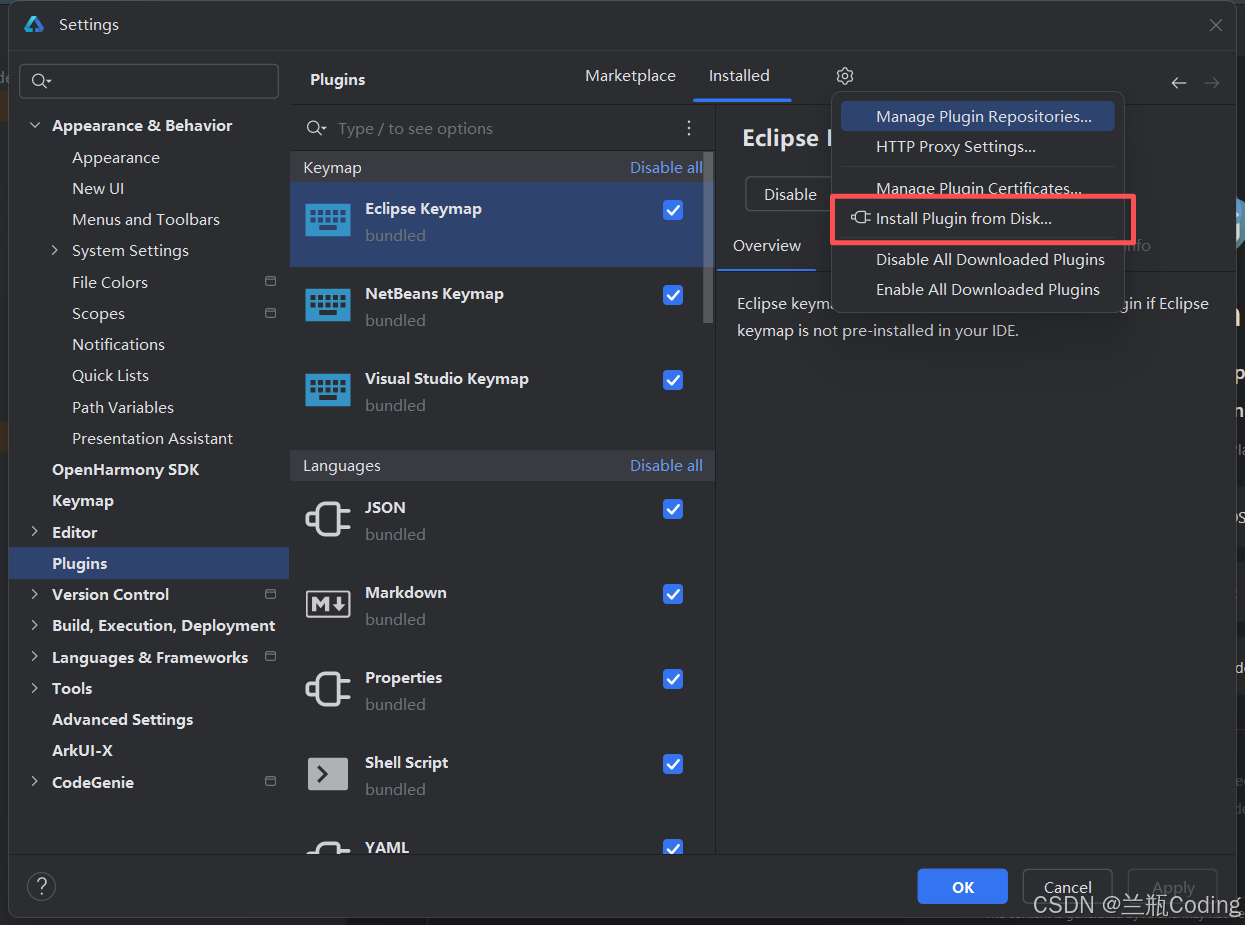The height and width of the screenshot is (925, 1245).
Task: Click Disable all link for Keymap group
Action: 666,168
